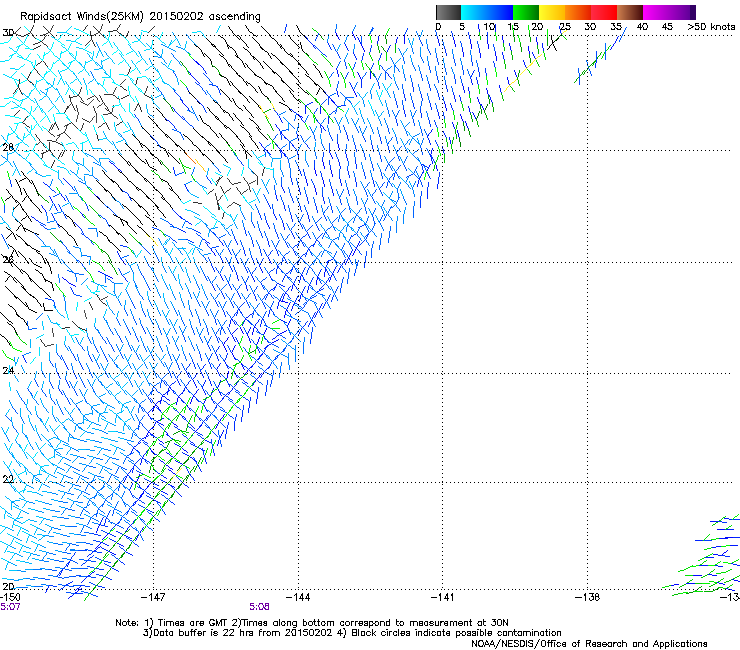Click the latitude label '22'
The height and width of the screenshot is (650, 740).
[x=8, y=480]
